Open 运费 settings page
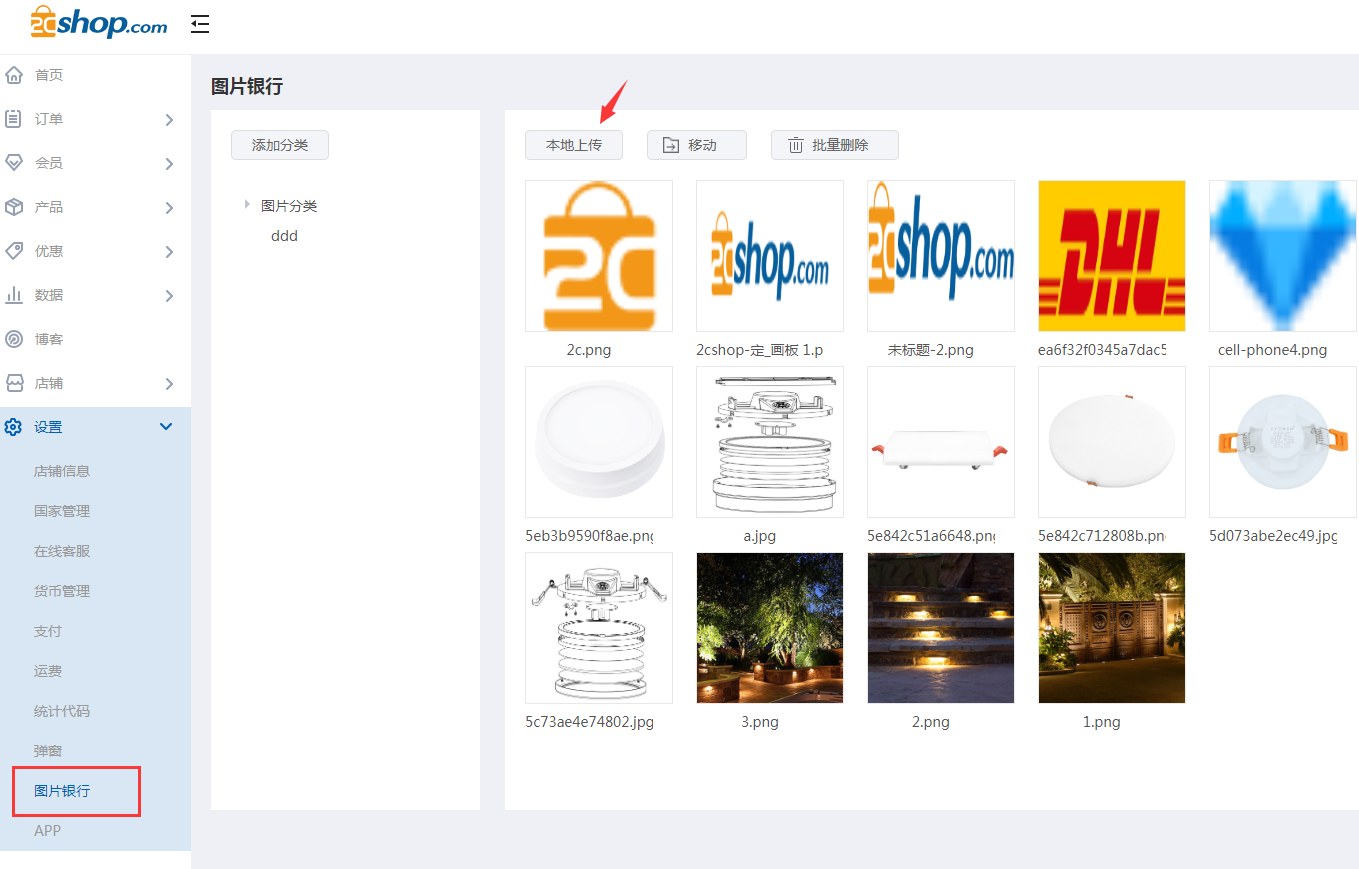 48,671
